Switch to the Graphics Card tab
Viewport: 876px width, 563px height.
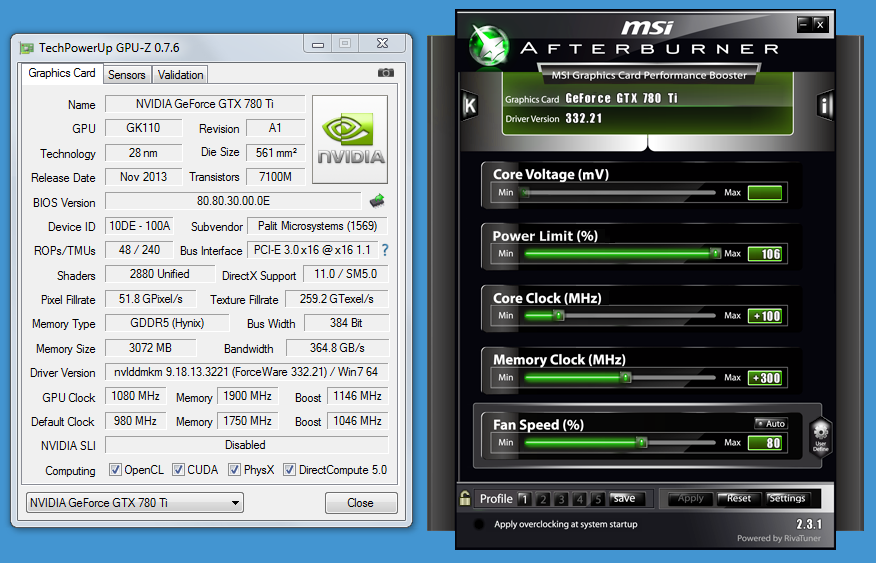tap(62, 73)
